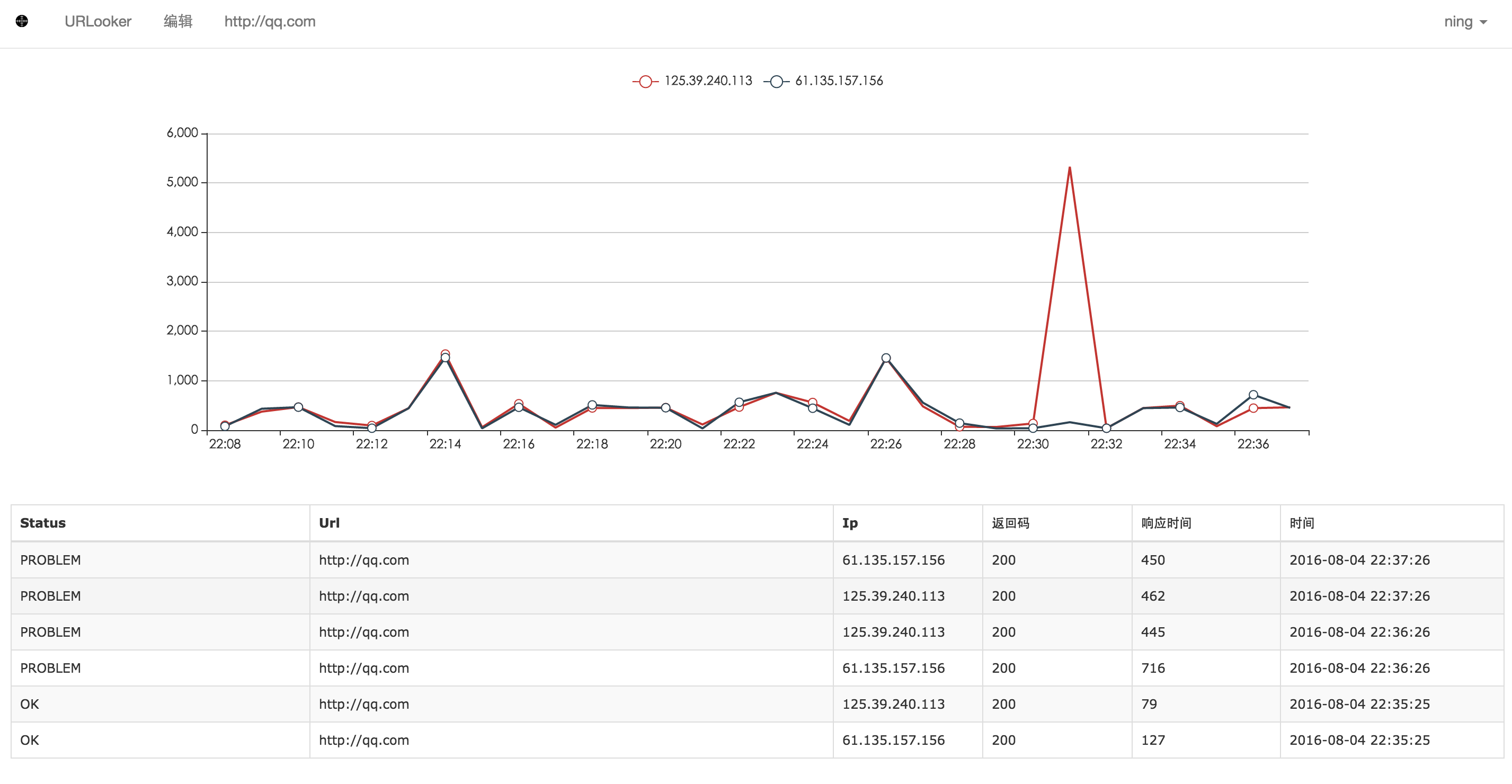This screenshot has height=784, width=1512.
Task: Click the dark data point at 22:36
Action: pos(1253,395)
